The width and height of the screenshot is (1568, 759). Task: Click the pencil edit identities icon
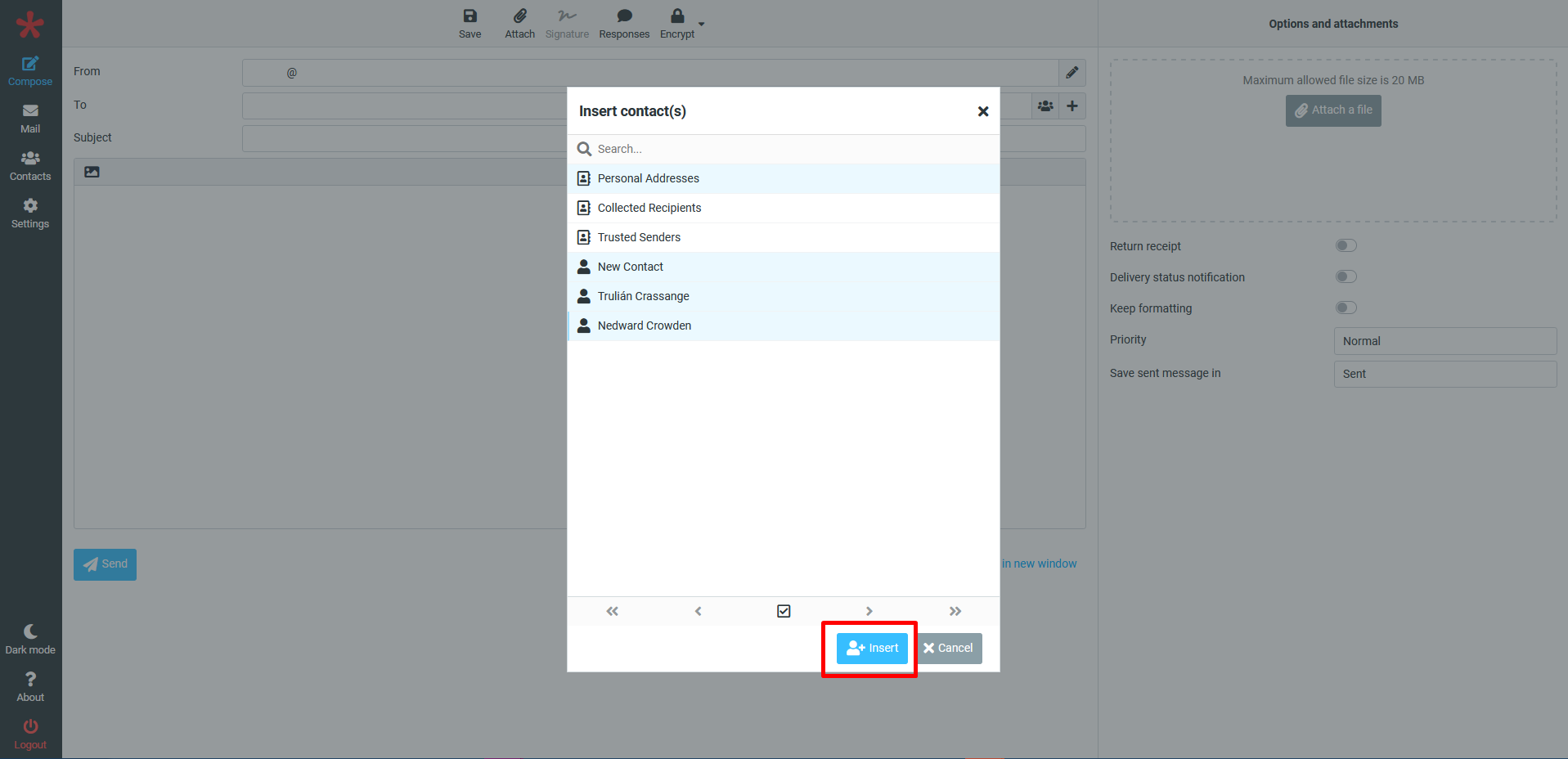pyautogui.click(x=1072, y=73)
